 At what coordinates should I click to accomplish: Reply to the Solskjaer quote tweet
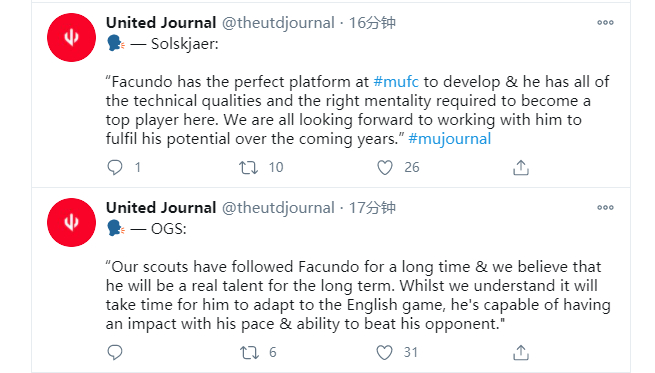coord(115,167)
